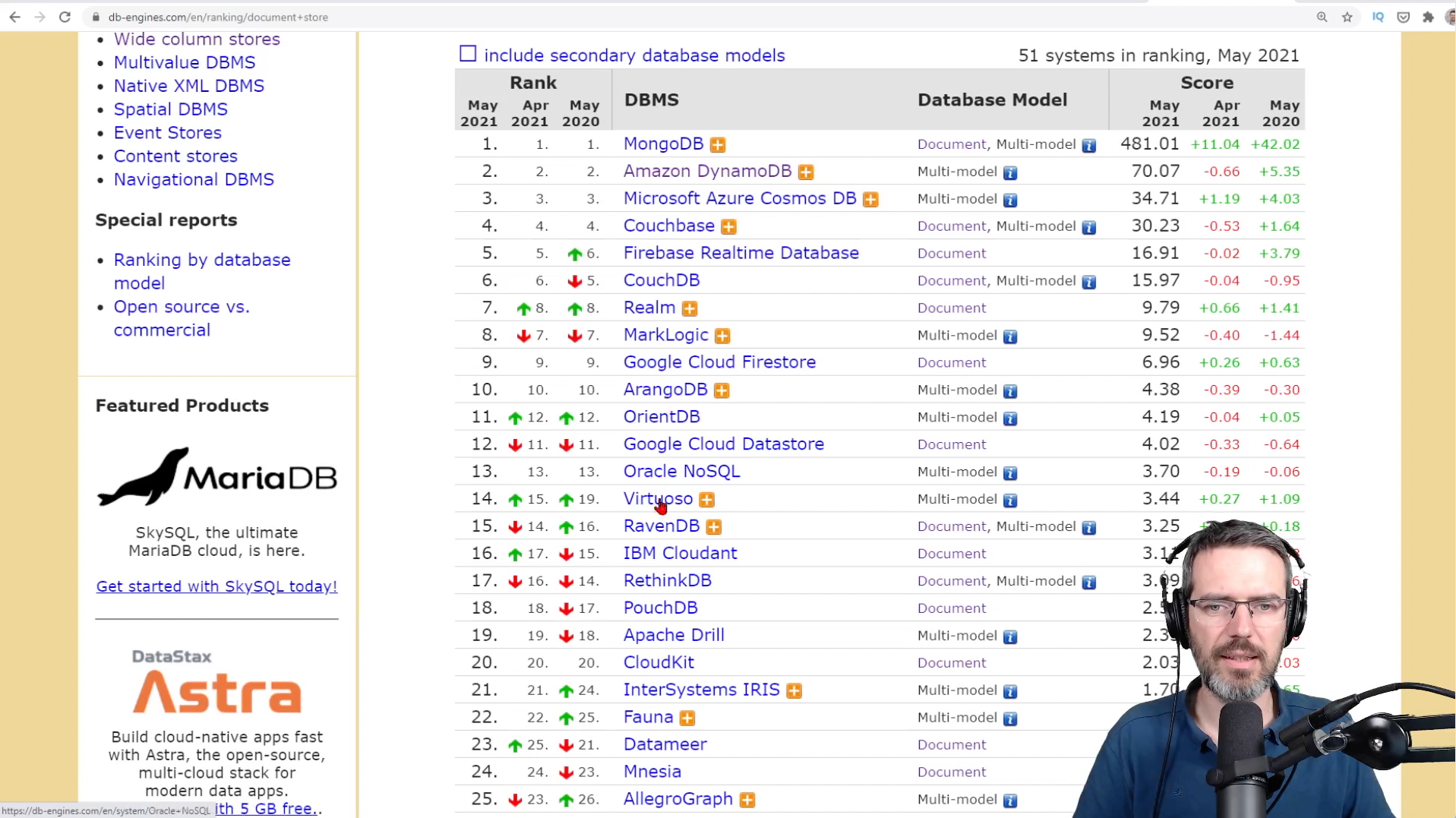
Task: Click the plus icon next to AllegroGraph
Action: [x=747, y=800]
